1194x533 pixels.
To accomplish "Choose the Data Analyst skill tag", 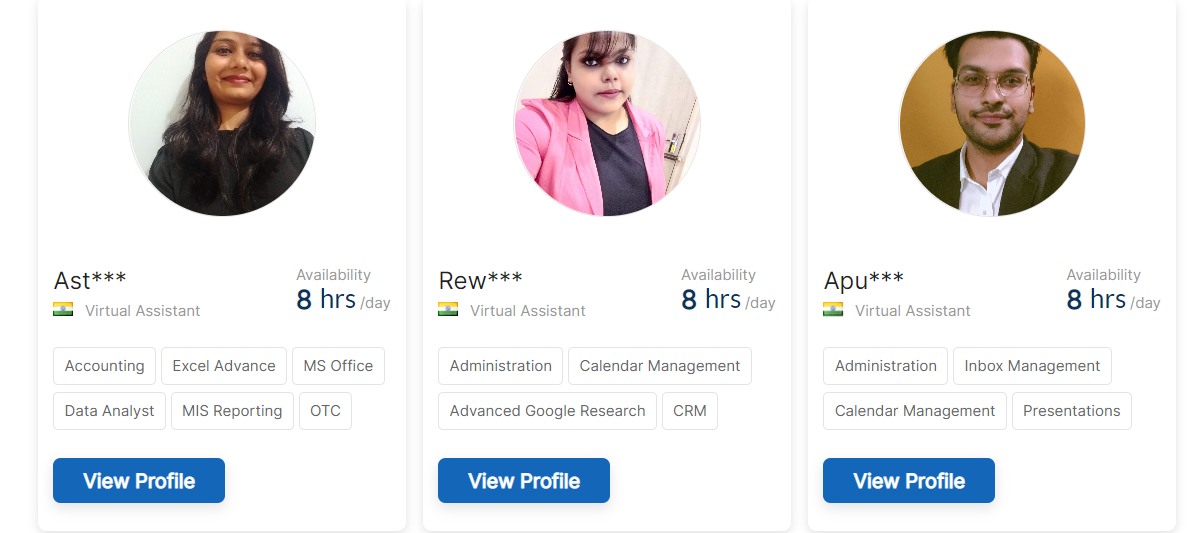I will click(x=110, y=411).
